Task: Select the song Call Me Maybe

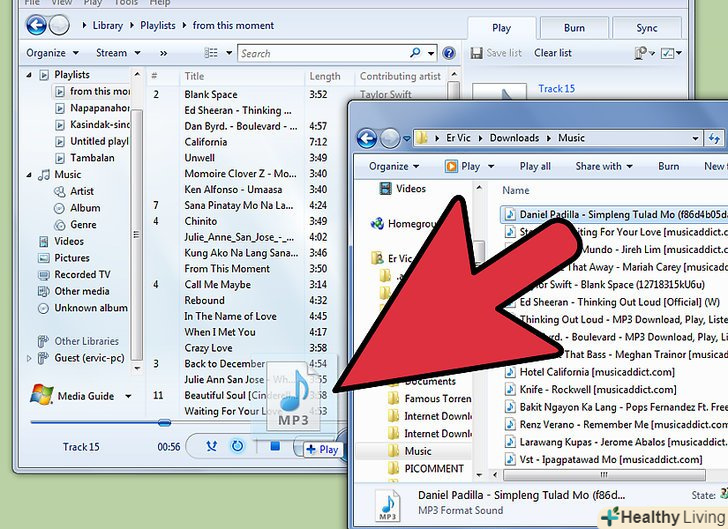Action: (x=217, y=284)
